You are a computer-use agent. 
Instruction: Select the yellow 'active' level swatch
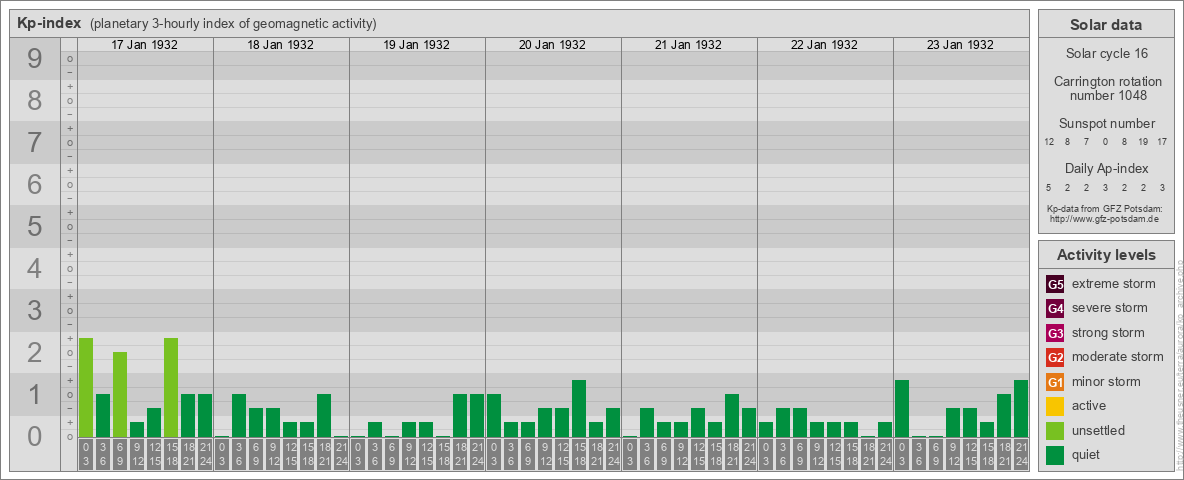coord(1055,406)
